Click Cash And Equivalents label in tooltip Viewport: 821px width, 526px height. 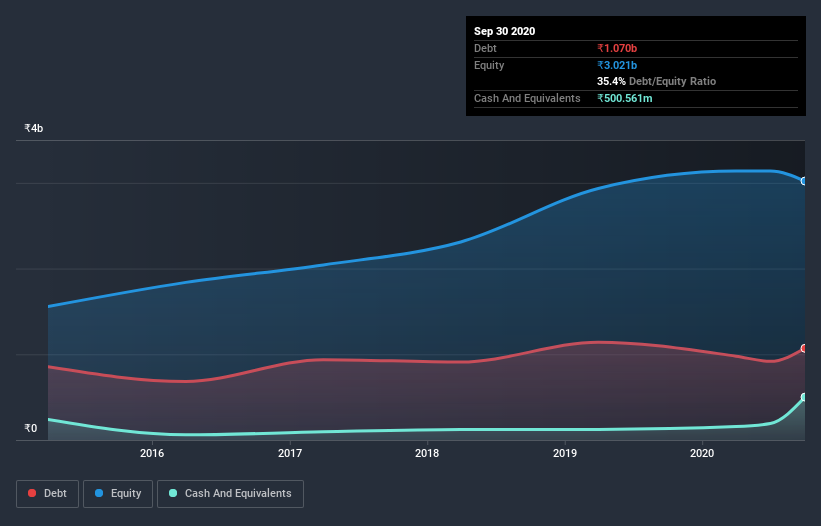coord(527,98)
